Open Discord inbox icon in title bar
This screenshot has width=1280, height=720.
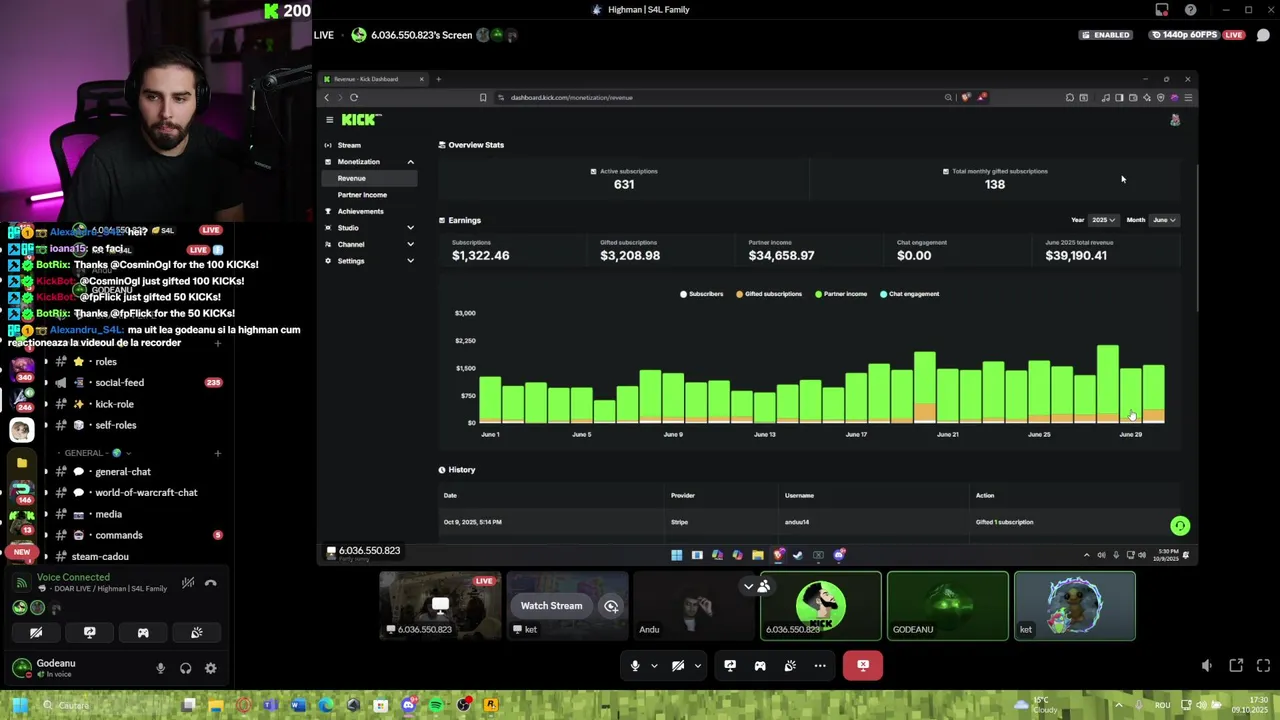(x=1162, y=10)
